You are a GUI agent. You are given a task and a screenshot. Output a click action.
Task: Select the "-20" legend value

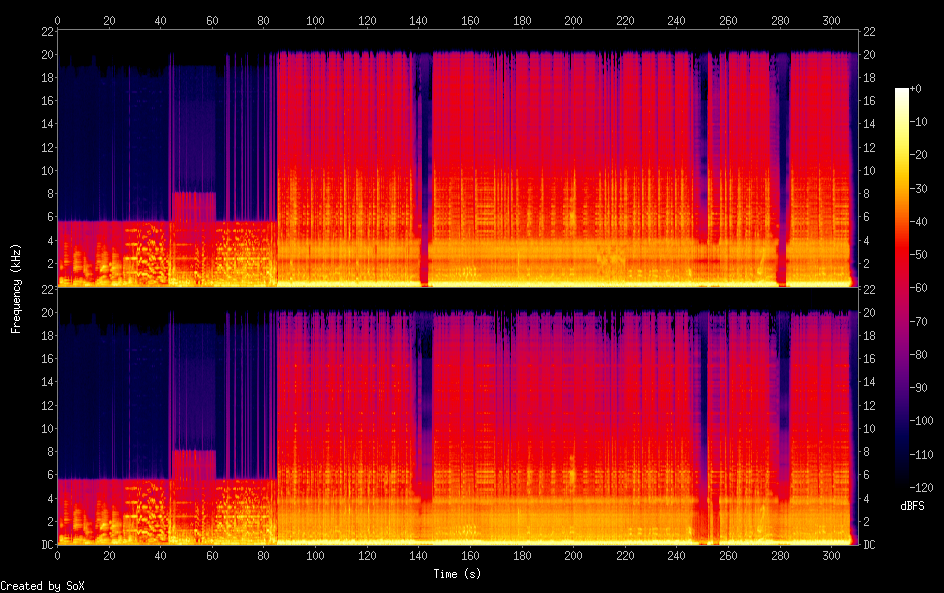(x=918, y=155)
